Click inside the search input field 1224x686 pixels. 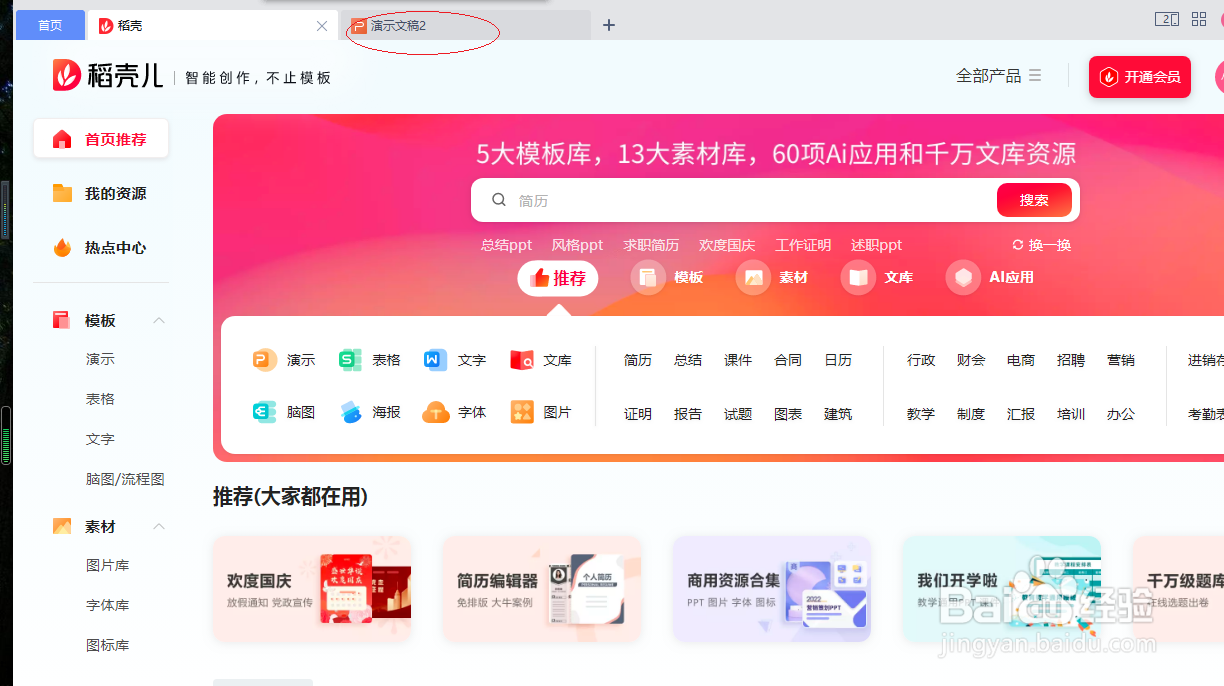(x=700, y=199)
